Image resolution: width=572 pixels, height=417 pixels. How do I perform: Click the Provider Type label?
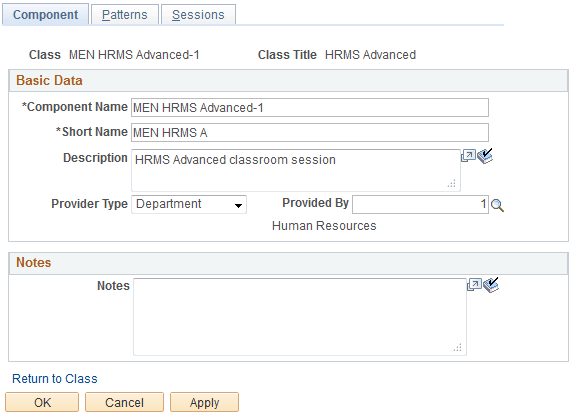pos(89,204)
